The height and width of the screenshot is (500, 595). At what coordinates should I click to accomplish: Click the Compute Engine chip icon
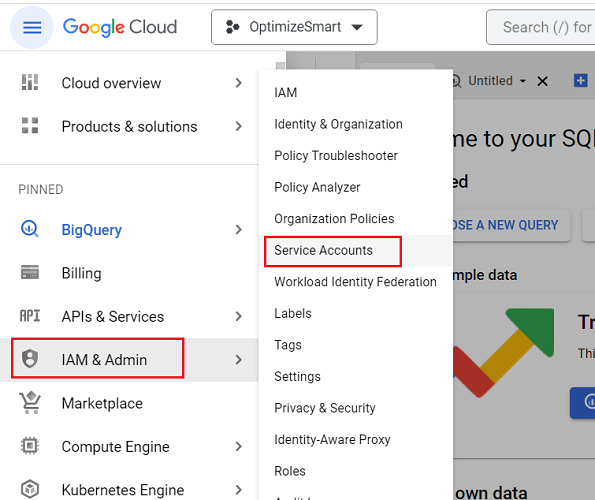coord(30,446)
